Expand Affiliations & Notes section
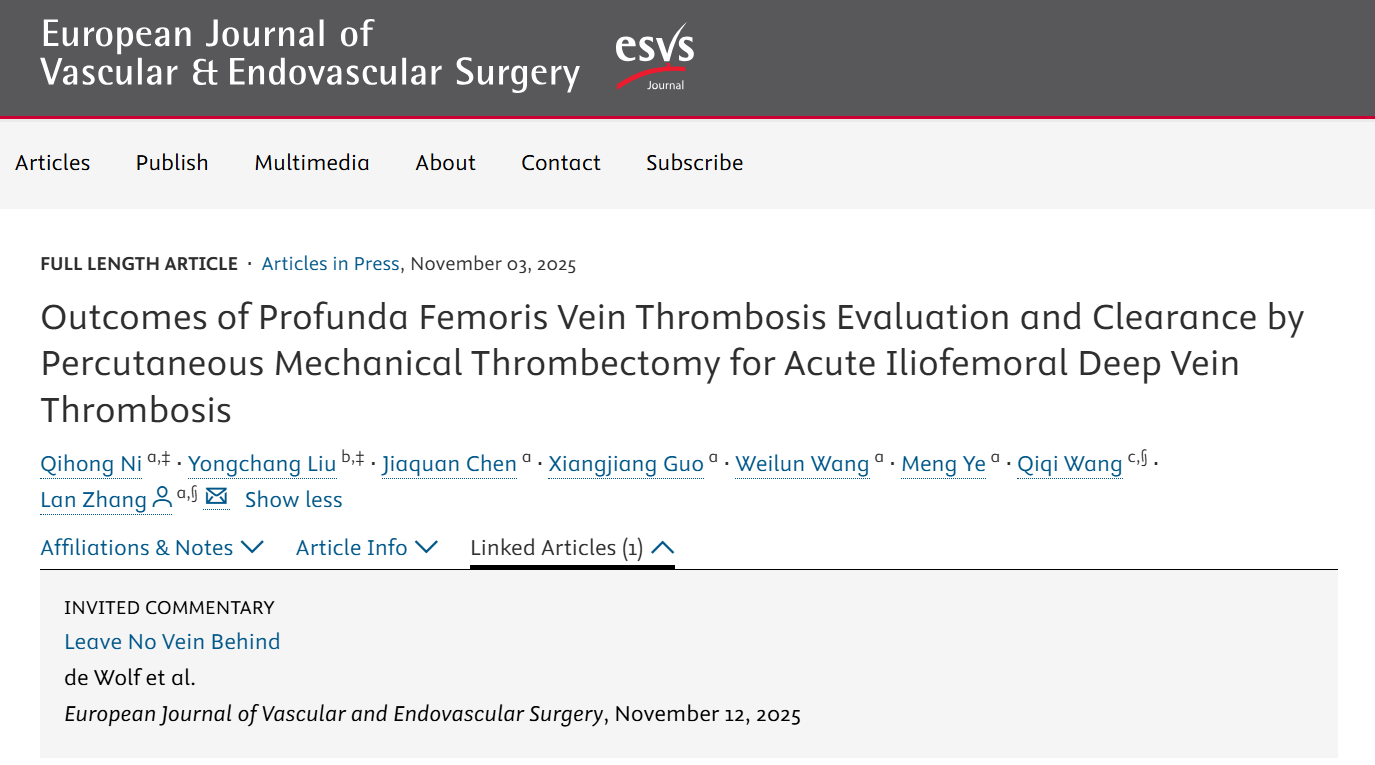This screenshot has height=765, width=1375. 151,548
